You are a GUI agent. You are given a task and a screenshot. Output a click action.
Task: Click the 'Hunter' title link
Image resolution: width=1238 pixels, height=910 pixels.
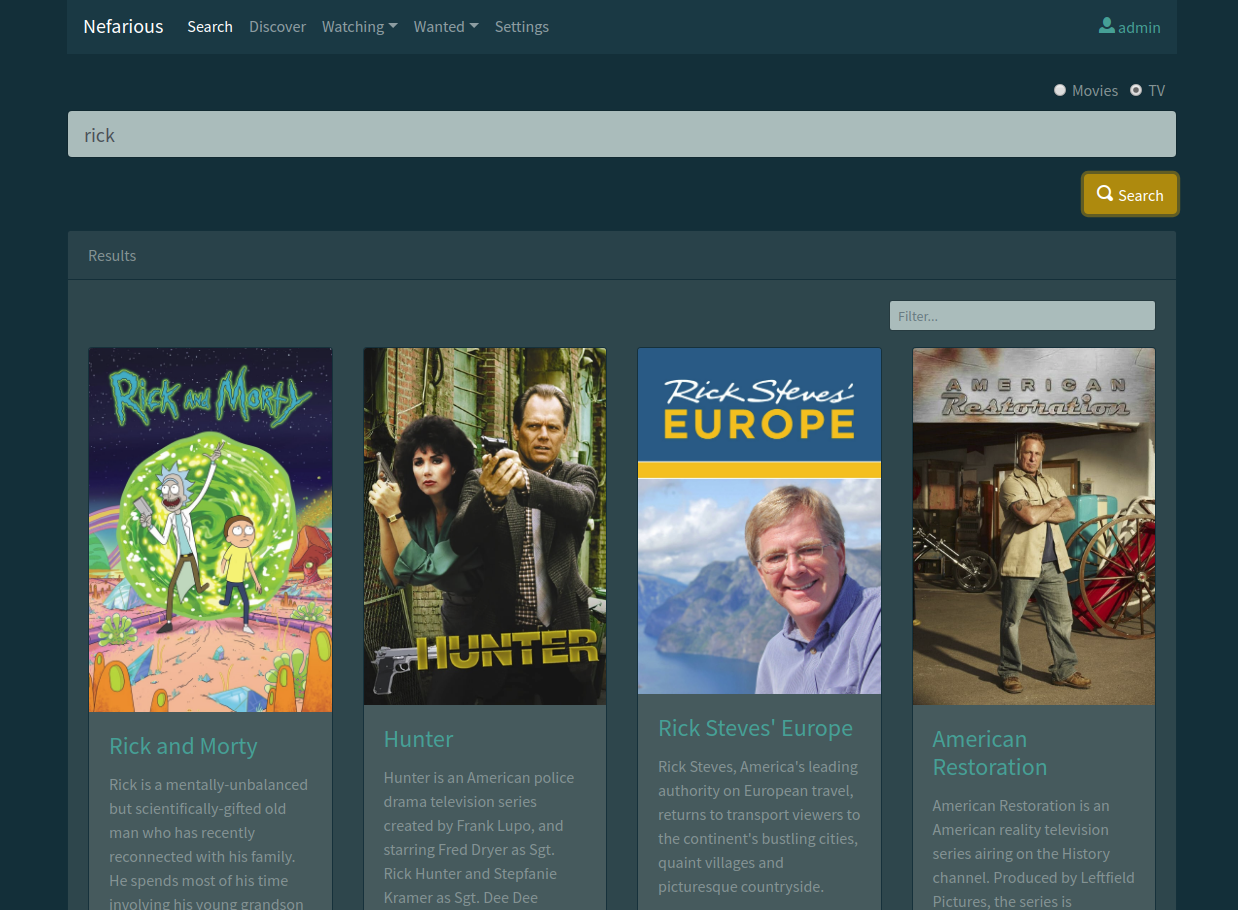click(x=418, y=739)
